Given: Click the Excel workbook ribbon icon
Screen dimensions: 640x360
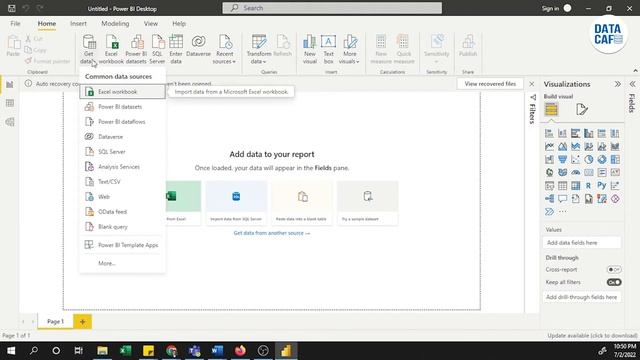Looking at the screenshot, I should 111,49.
